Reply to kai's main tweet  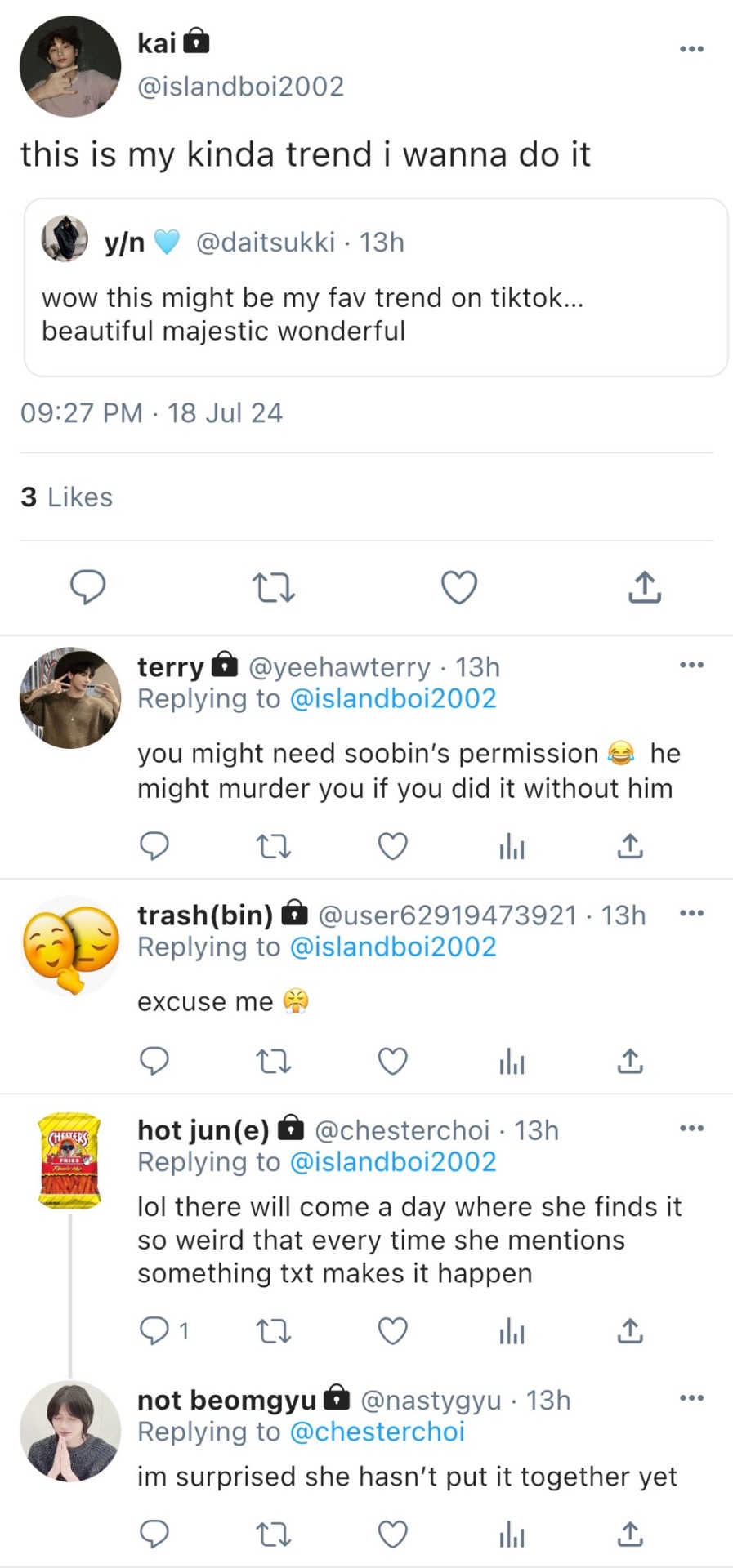pos(87,586)
